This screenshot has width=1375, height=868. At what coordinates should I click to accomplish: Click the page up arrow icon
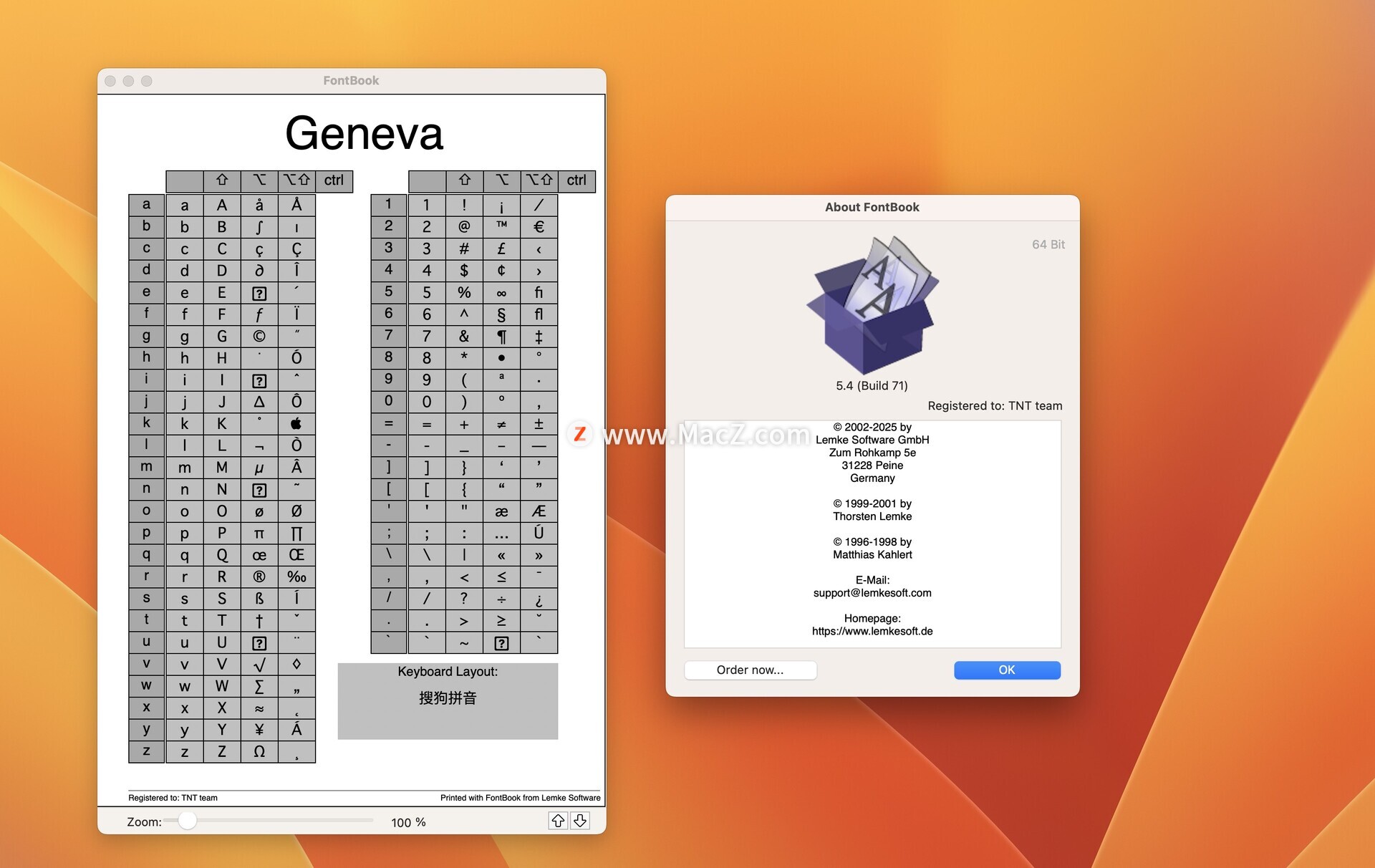point(558,821)
